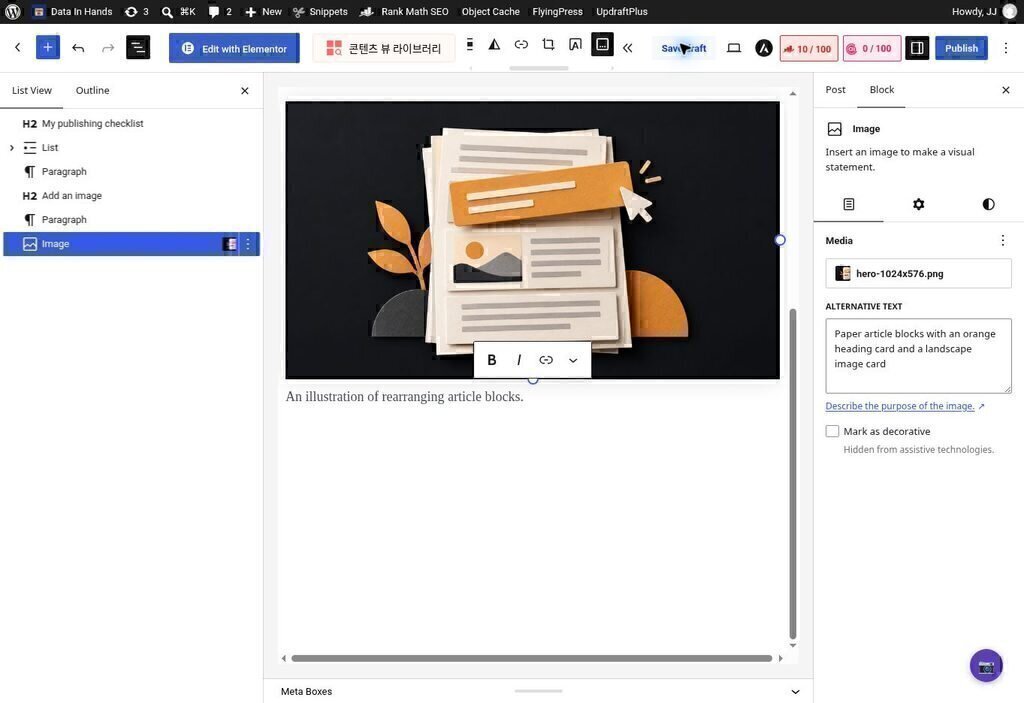
Task: Toggle the caption button in the toolbar
Action: point(602,44)
